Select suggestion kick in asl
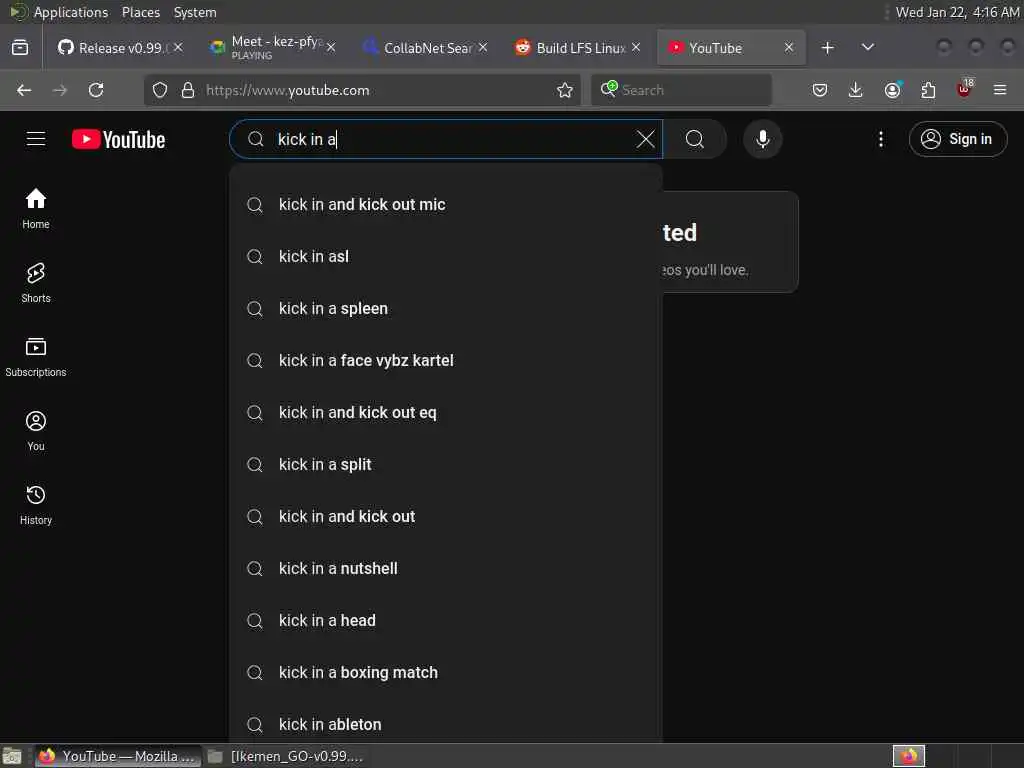Image resolution: width=1024 pixels, height=768 pixels. click(445, 257)
